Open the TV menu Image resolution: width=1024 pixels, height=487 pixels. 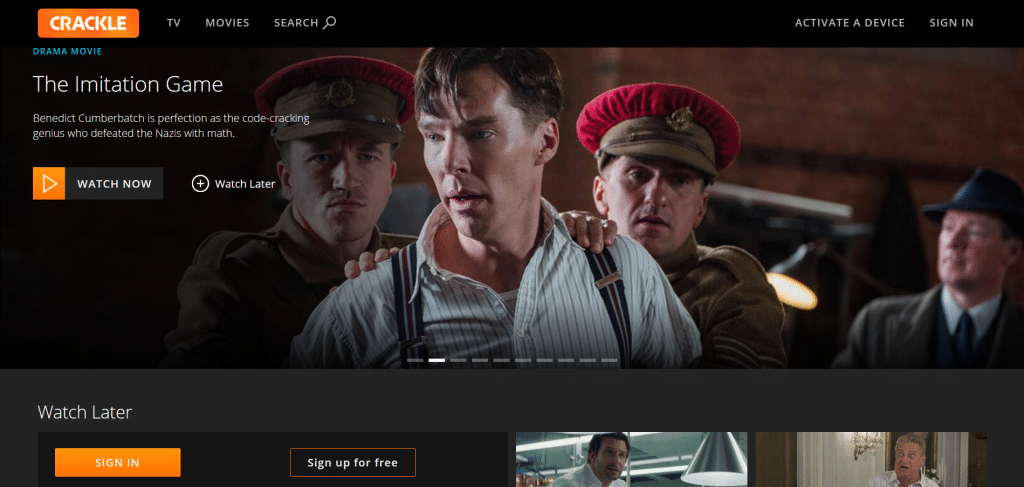tap(173, 23)
